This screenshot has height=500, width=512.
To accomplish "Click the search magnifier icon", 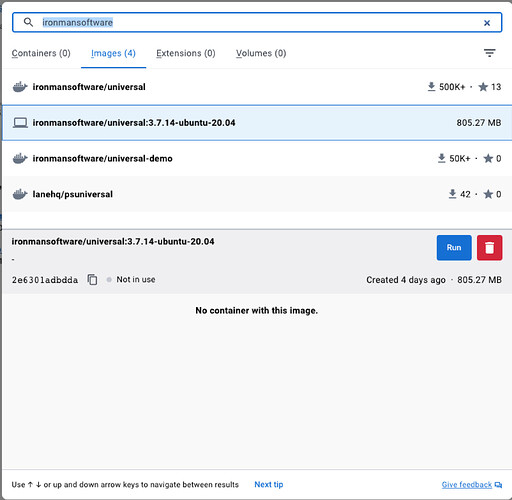I will coord(28,22).
